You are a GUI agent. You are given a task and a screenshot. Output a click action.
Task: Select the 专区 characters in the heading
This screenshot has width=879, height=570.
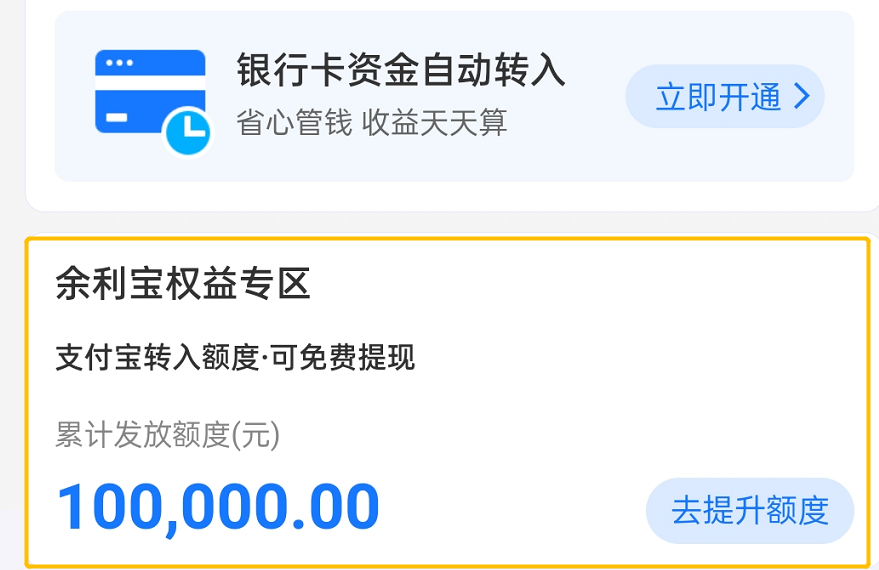tap(275, 284)
